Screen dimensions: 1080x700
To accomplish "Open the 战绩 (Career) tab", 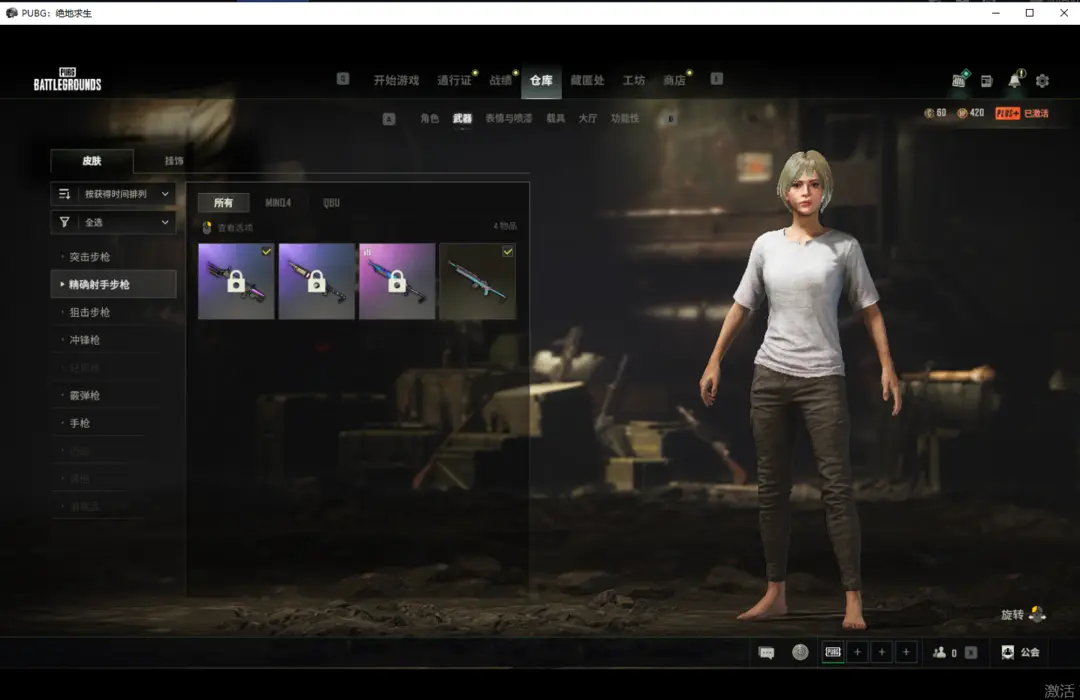I will tap(501, 80).
